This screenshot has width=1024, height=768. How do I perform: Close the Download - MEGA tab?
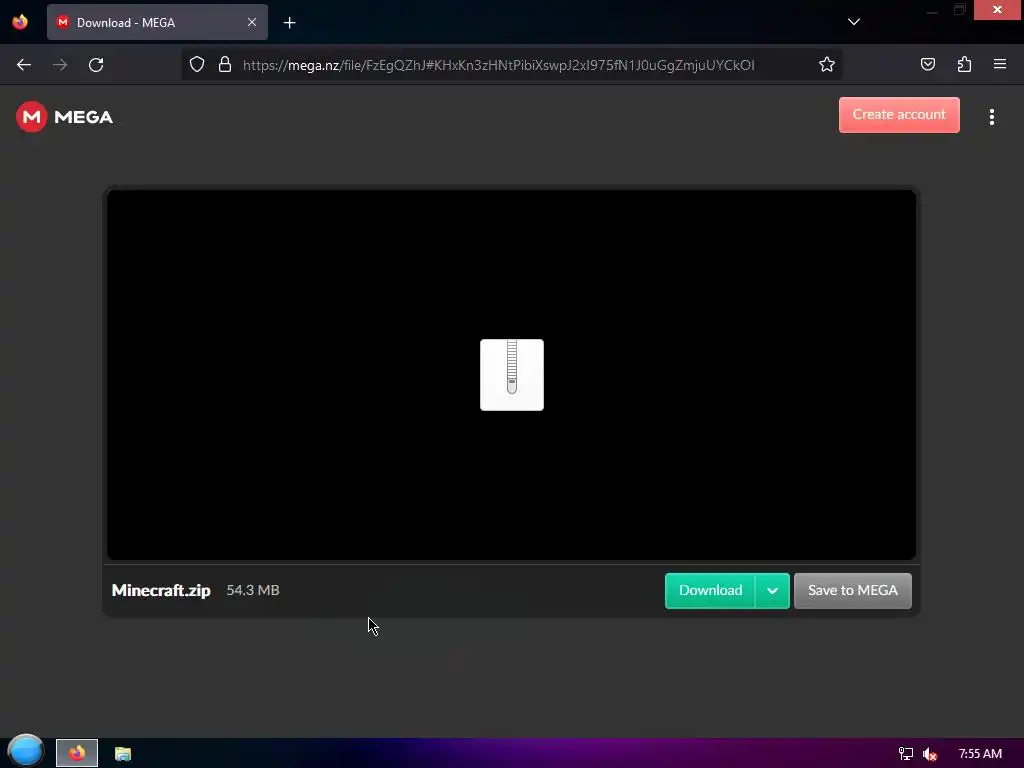tap(251, 22)
